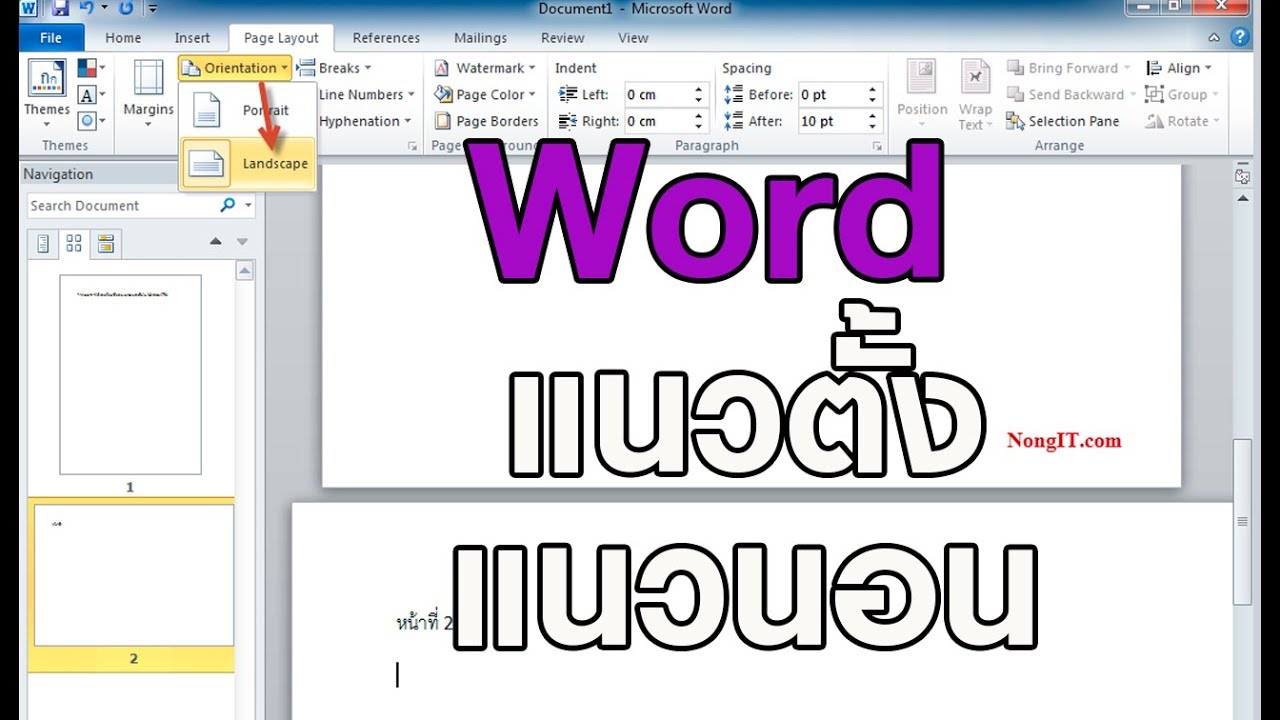Image resolution: width=1280 pixels, height=720 pixels.
Task: Browse pages view in Navigation pane
Action: click(x=74, y=243)
